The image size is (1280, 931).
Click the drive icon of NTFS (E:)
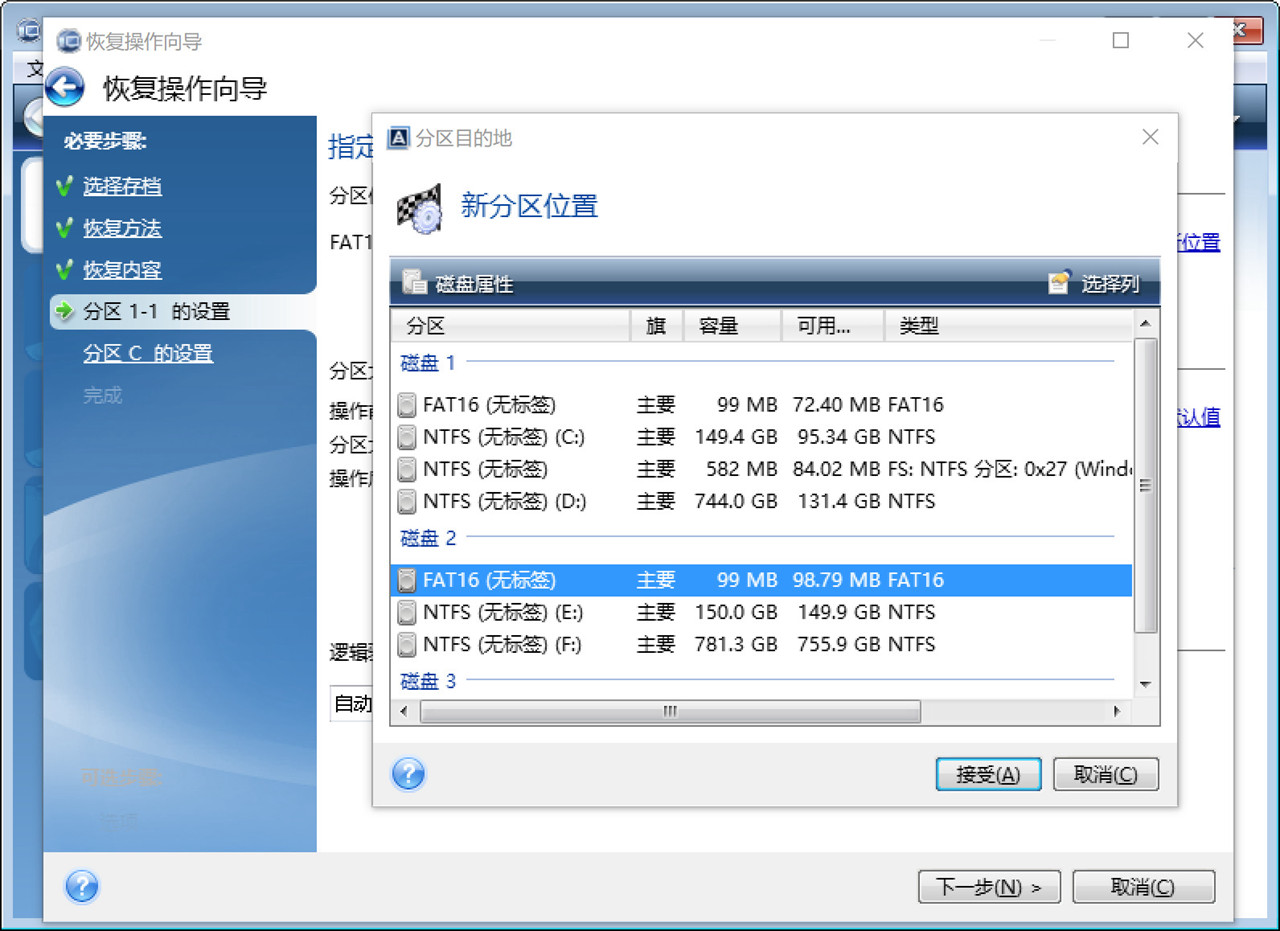tap(407, 612)
